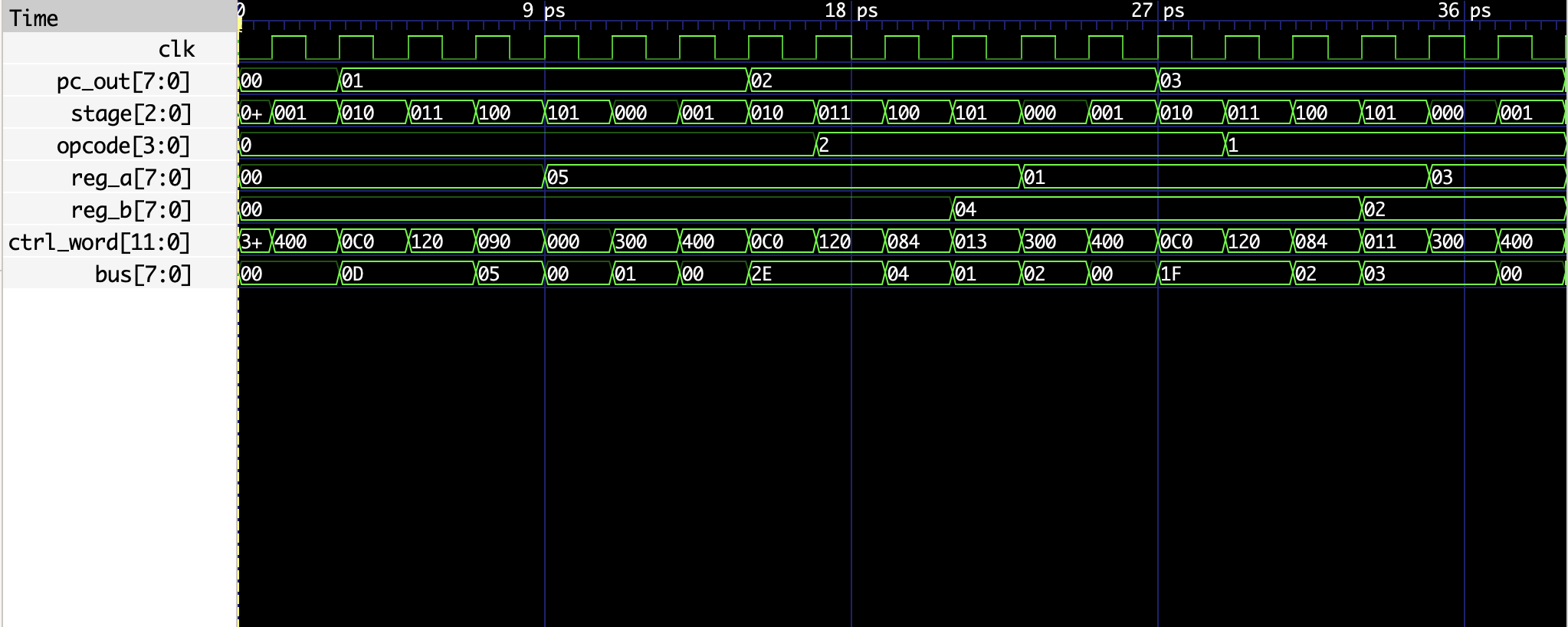This screenshot has width=1568, height=627.
Task: Click ctrl_word value 011 segment
Action: click(x=1396, y=241)
